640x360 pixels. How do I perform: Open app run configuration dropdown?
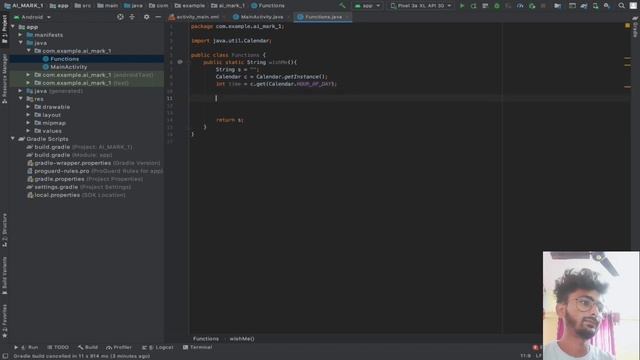click(367, 6)
